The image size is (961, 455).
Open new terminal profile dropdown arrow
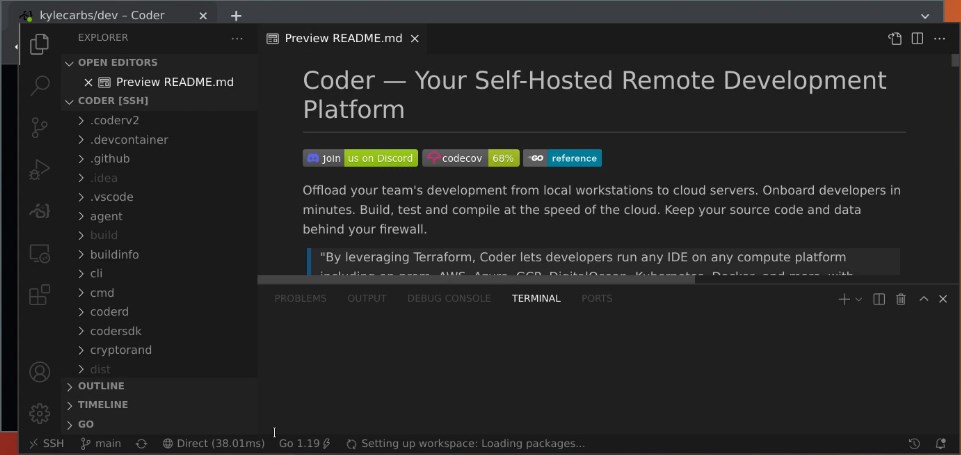click(859, 299)
